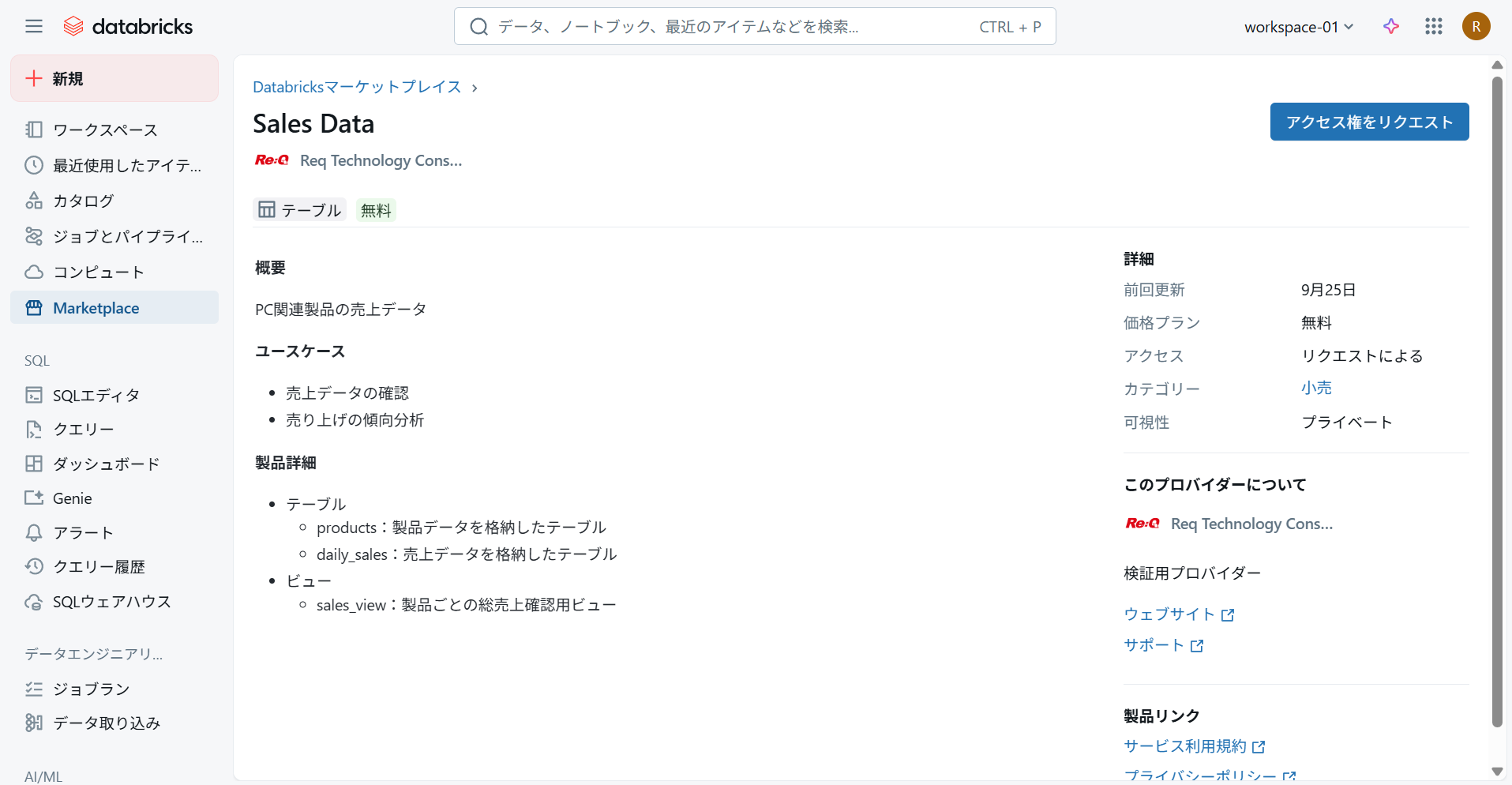Click the プライベート visibility value
The image size is (1512, 785).
[1347, 422]
